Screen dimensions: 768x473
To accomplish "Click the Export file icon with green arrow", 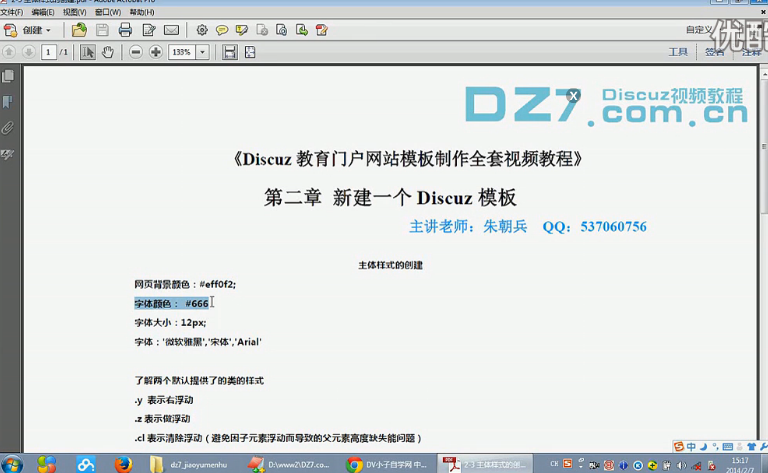I will 302,30.
